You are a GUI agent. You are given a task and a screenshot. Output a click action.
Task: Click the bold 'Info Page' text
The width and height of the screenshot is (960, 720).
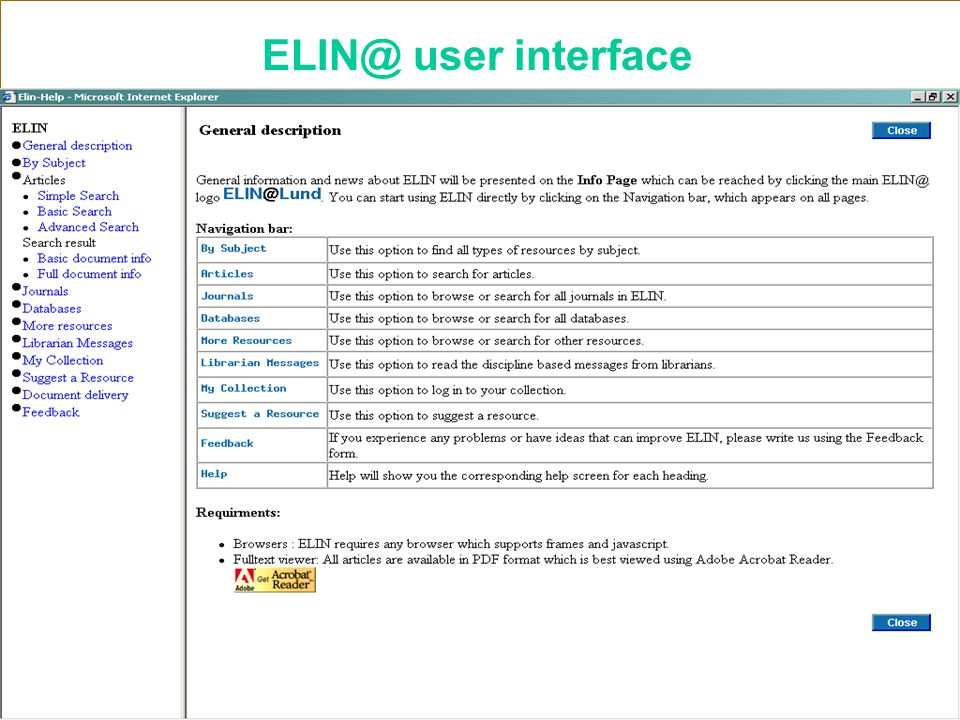607,180
